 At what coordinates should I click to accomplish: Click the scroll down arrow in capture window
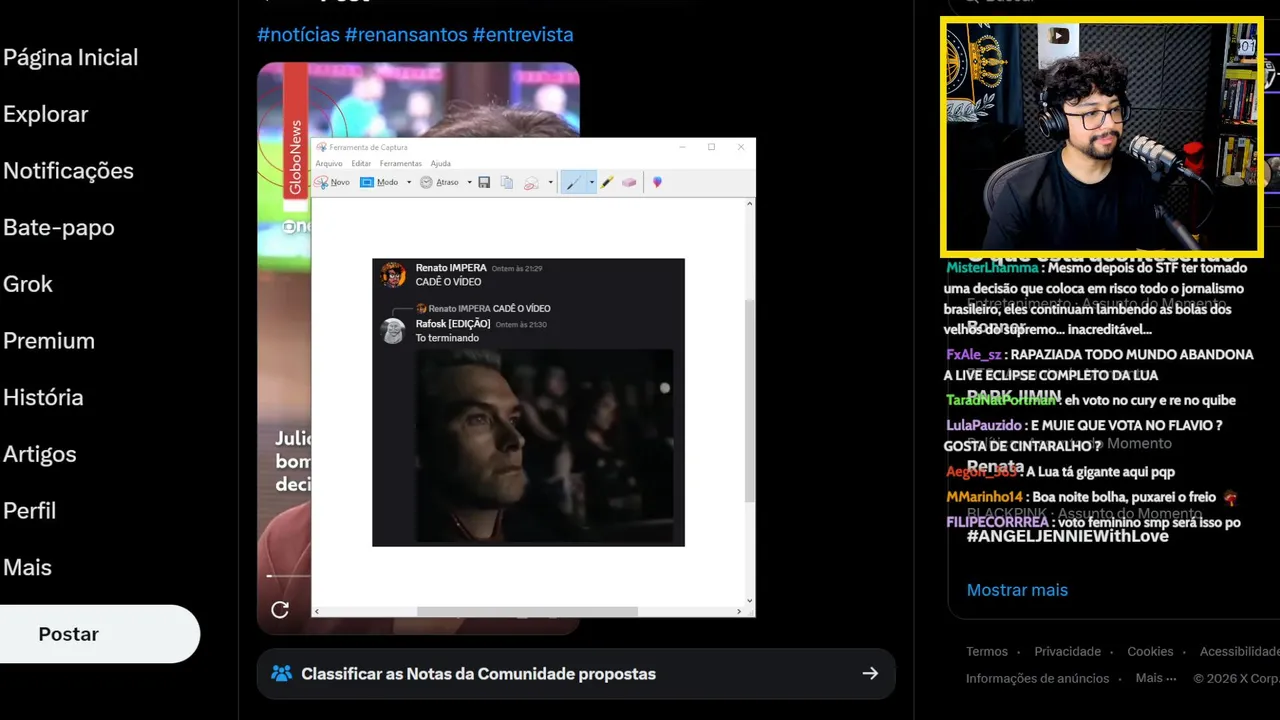click(x=750, y=601)
